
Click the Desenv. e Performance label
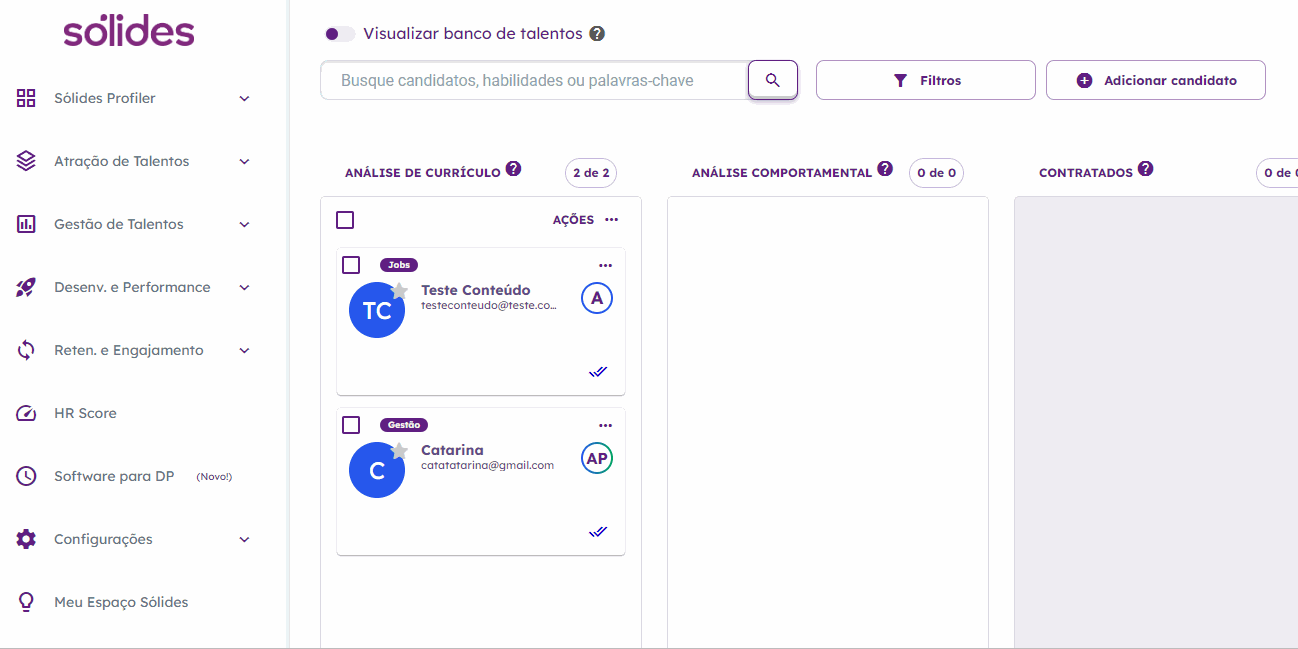coord(132,287)
